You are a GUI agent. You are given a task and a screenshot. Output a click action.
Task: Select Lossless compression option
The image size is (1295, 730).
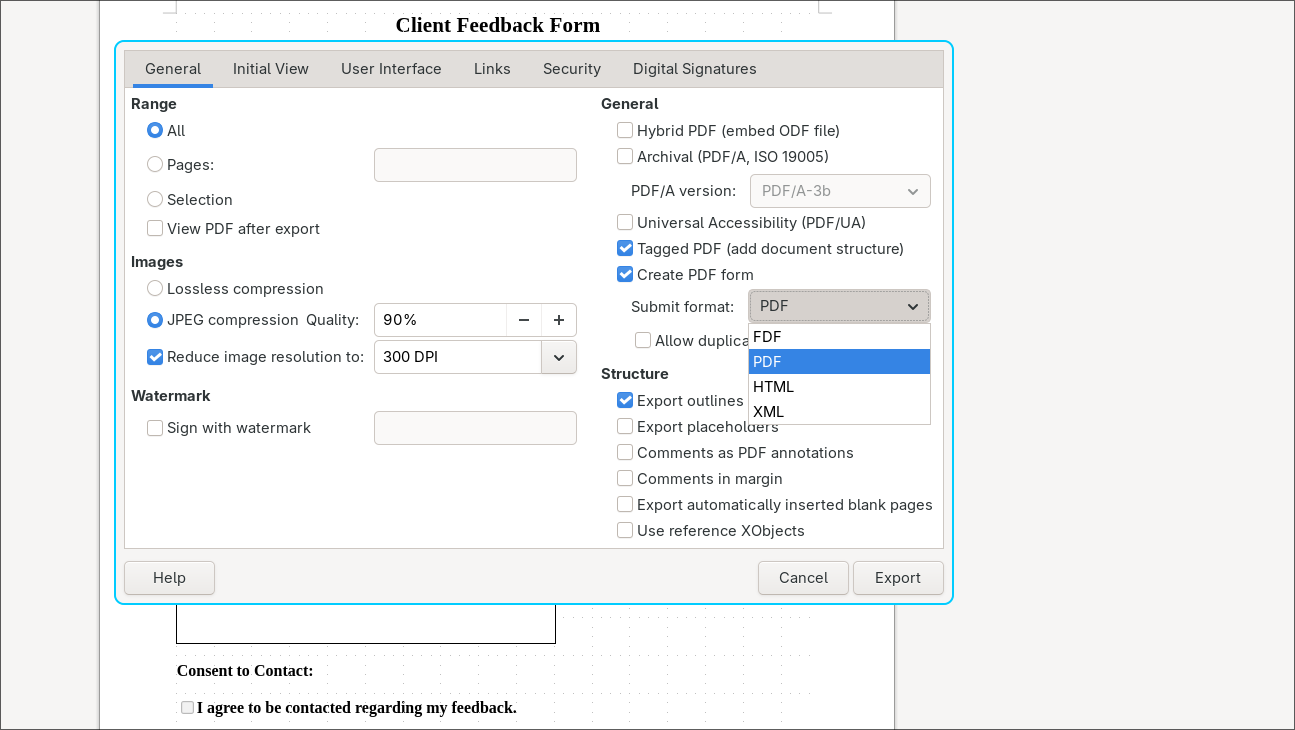coord(155,288)
